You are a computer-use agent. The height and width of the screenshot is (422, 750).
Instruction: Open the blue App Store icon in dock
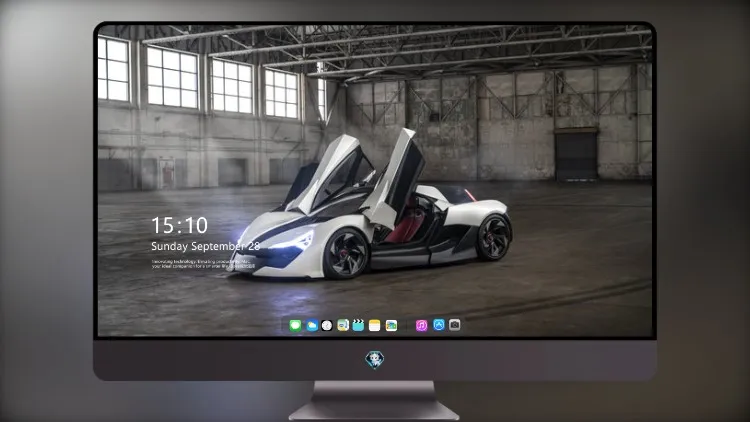[x=439, y=325]
